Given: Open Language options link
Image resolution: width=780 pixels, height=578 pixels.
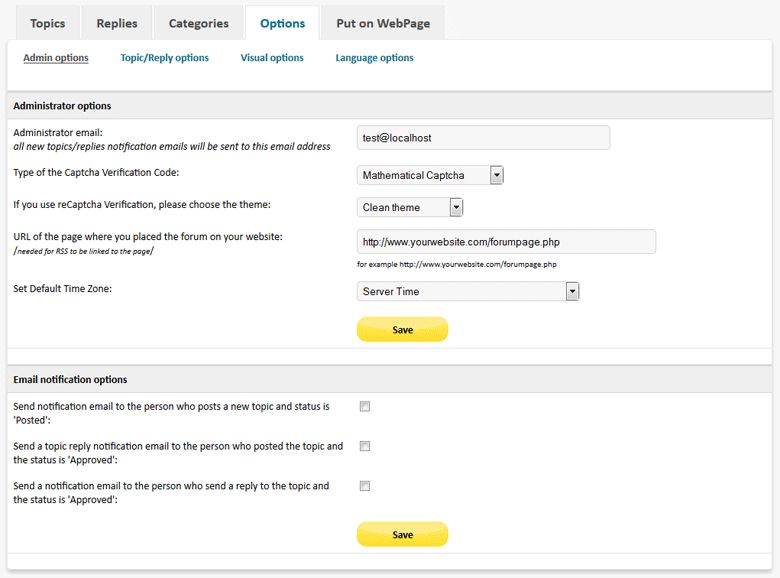Looking at the screenshot, I should click(x=374, y=58).
